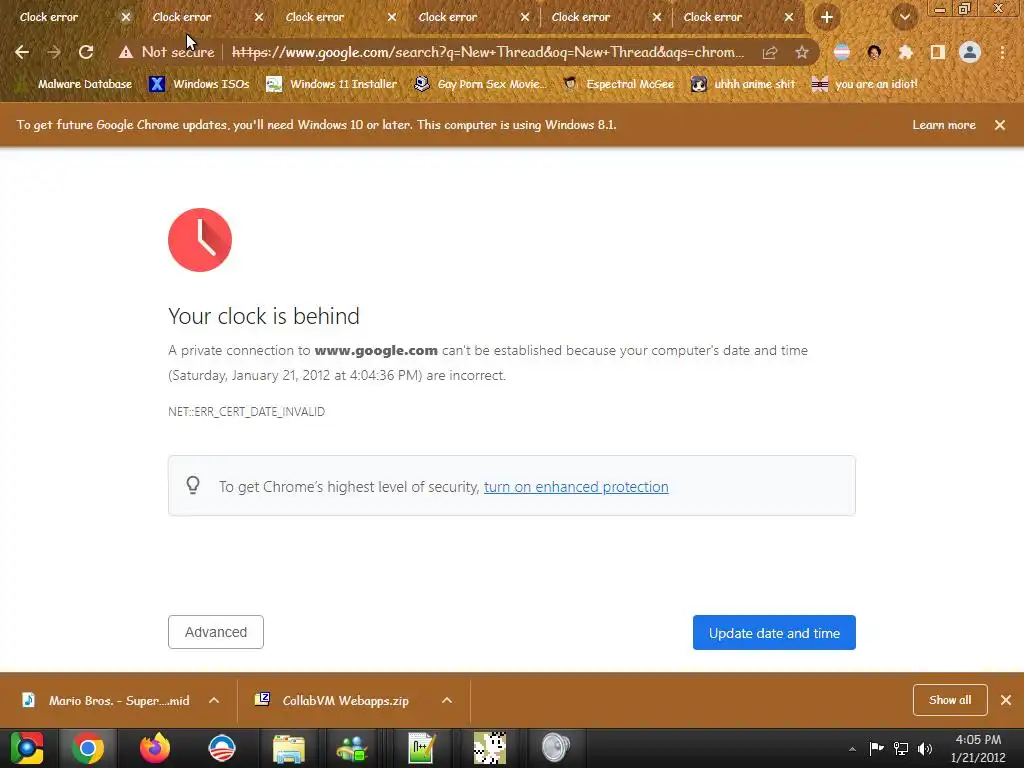Viewport: 1024px width, 768px height.
Task: Expand options for Mario Bros. download
Action: (x=214, y=700)
